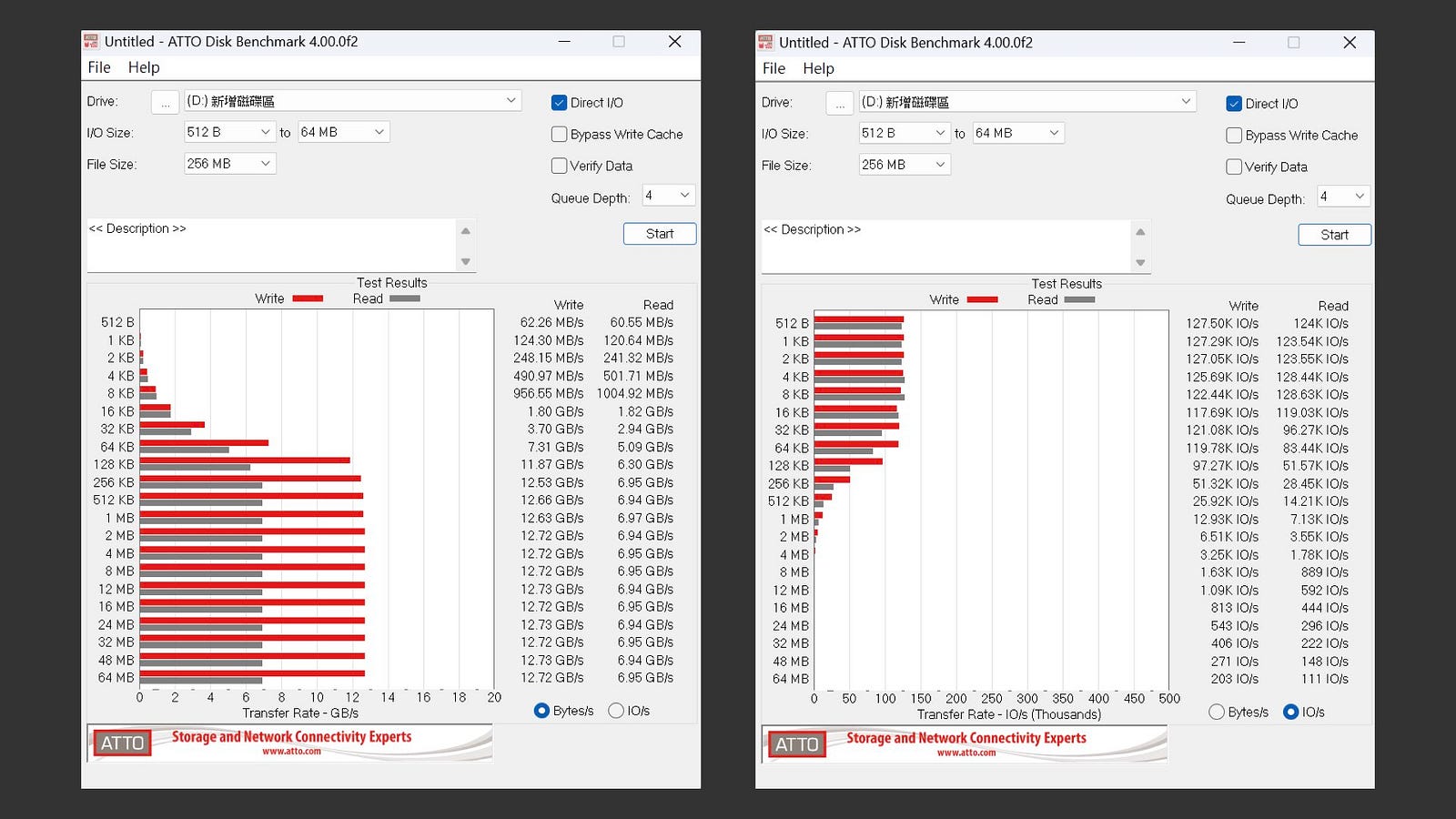The image size is (1456, 819).
Task: Enable Bypass Write Cache in right window
Action: point(1234,135)
